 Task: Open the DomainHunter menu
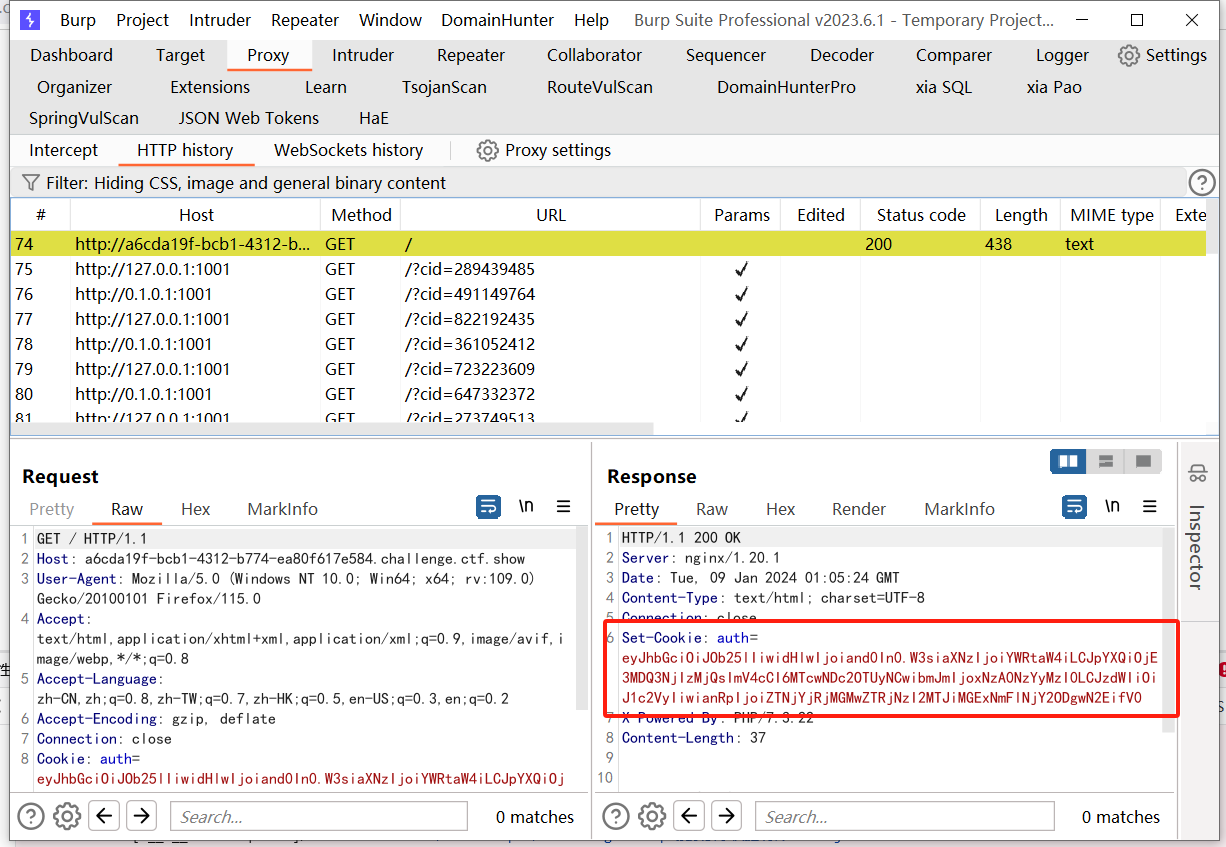(498, 20)
